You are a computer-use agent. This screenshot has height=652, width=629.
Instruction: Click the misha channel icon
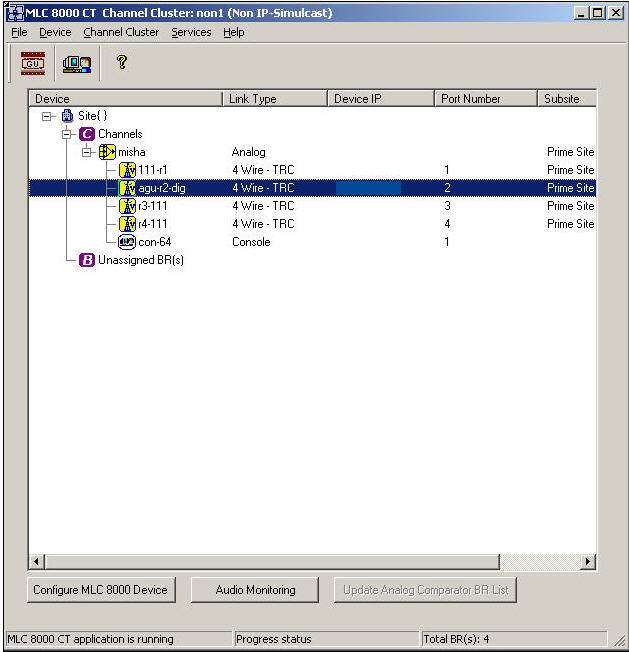pos(107,152)
